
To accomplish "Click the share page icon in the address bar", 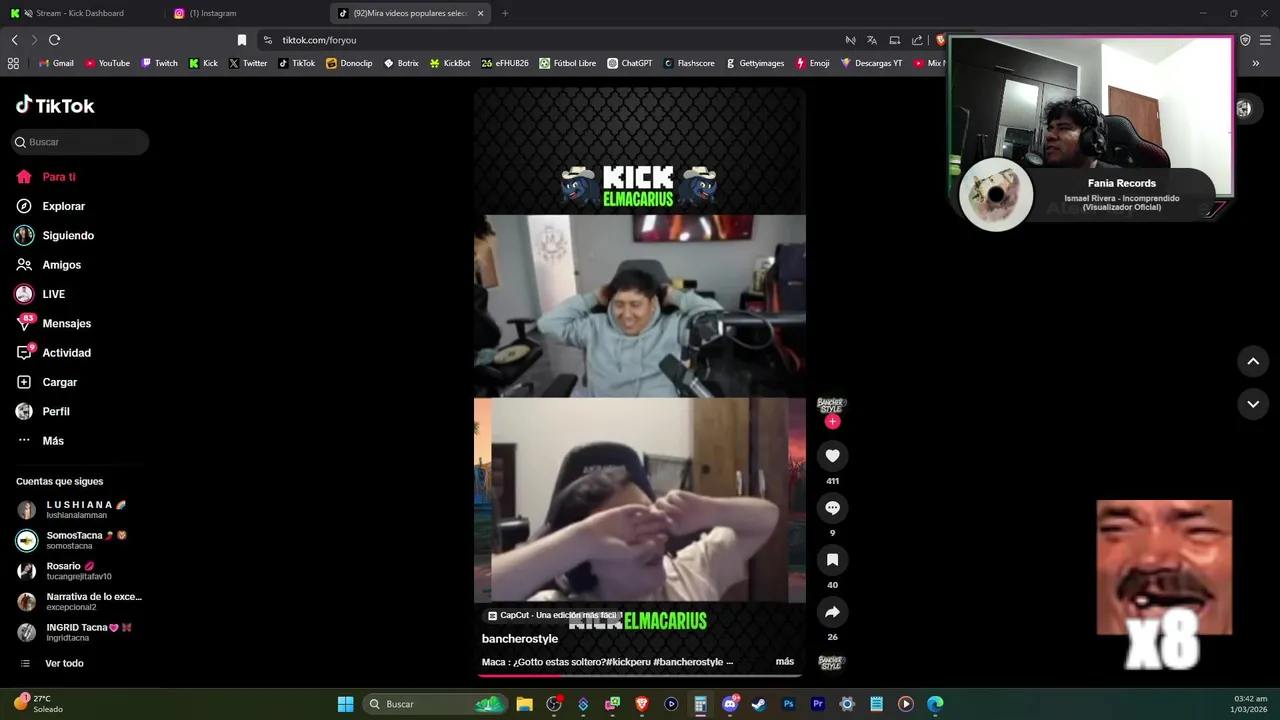I will pos(917,40).
